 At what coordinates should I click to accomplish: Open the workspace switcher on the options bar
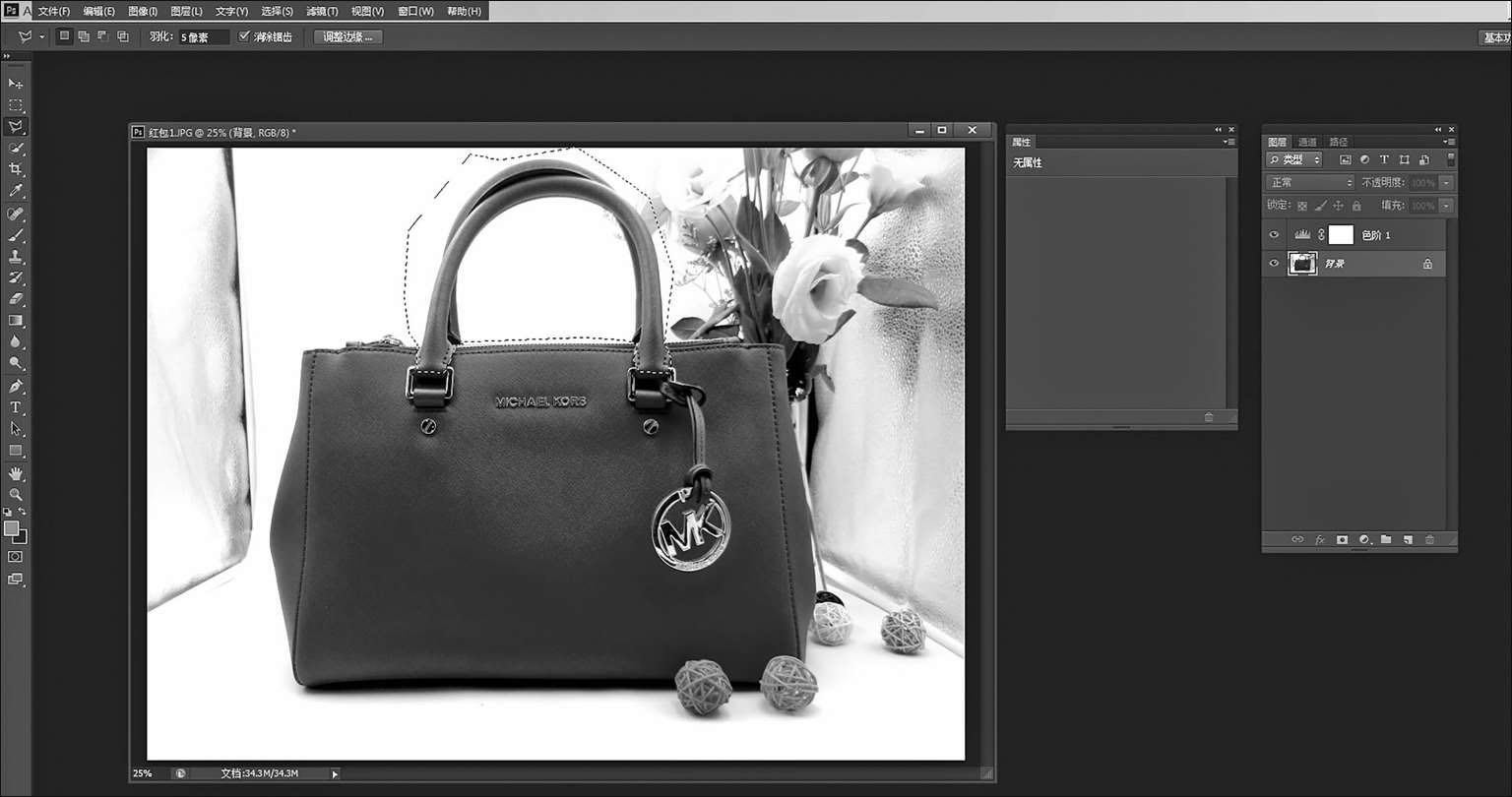[x=1496, y=37]
